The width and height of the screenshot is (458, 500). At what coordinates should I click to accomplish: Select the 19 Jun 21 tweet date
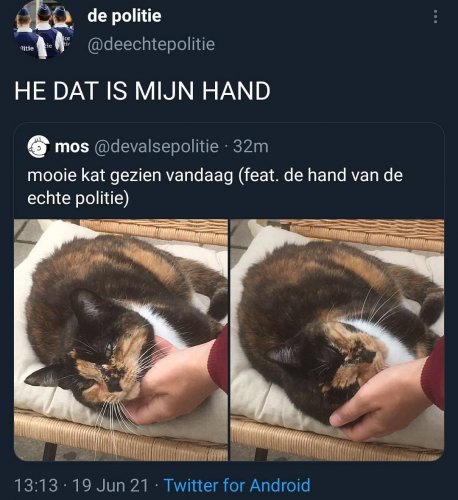coord(110,485)
